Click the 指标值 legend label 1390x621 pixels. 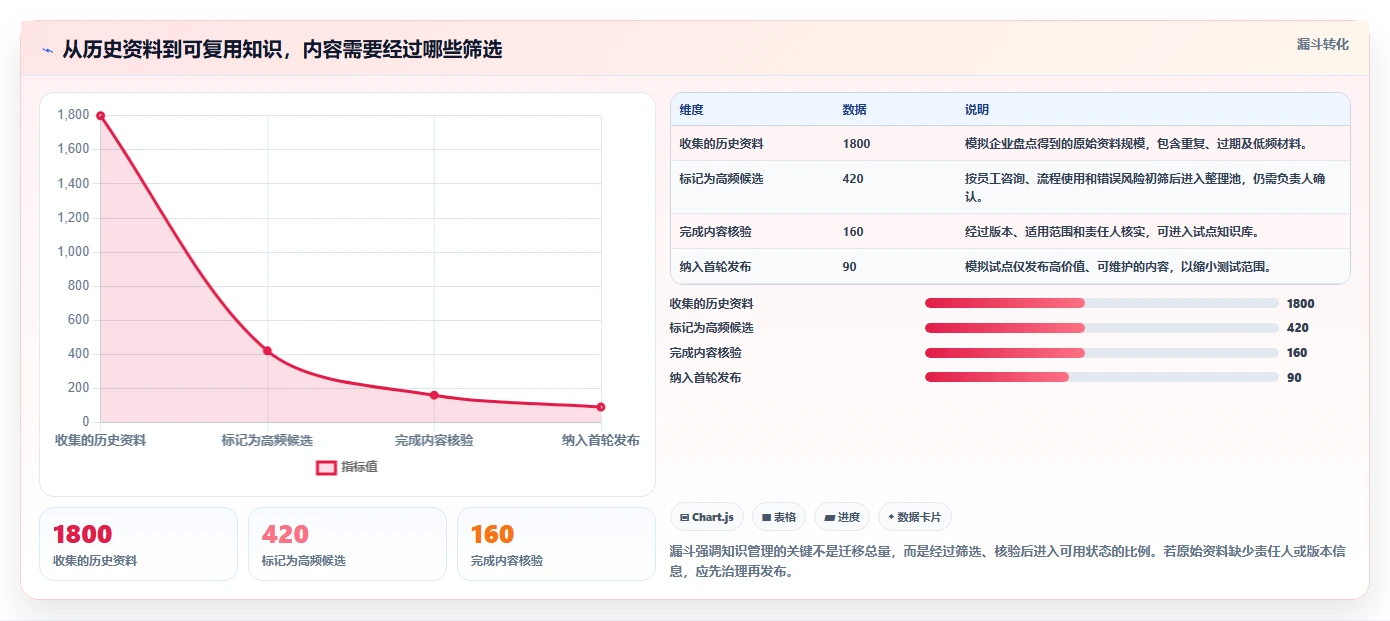(359, 467)
